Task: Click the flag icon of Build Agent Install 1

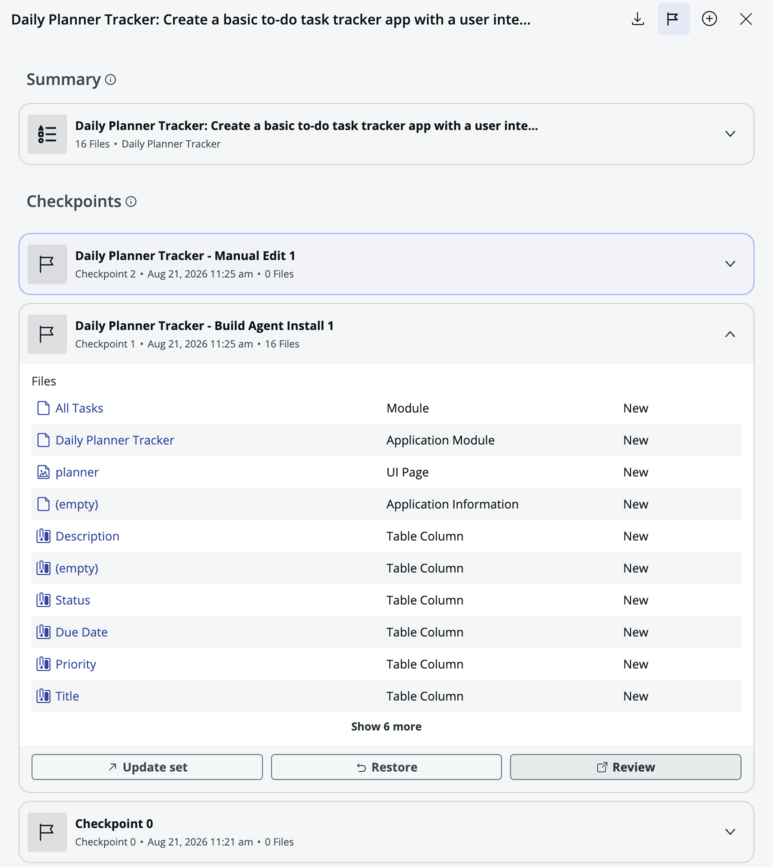Action: [x=47, y=334]
